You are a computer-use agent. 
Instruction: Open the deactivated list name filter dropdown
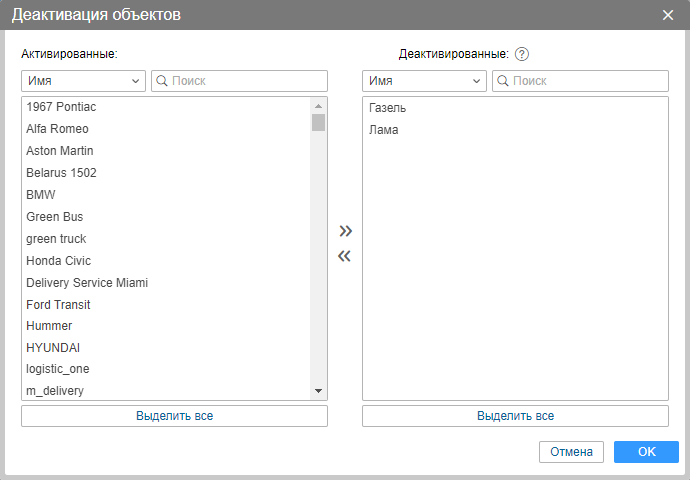click(x=425, y=81)
